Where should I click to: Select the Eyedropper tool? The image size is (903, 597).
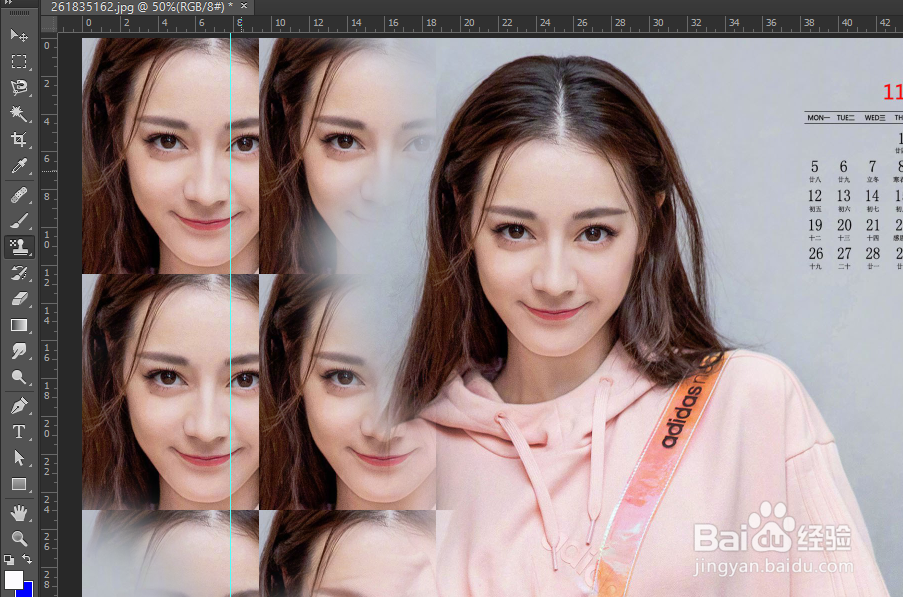coord(19,166)
